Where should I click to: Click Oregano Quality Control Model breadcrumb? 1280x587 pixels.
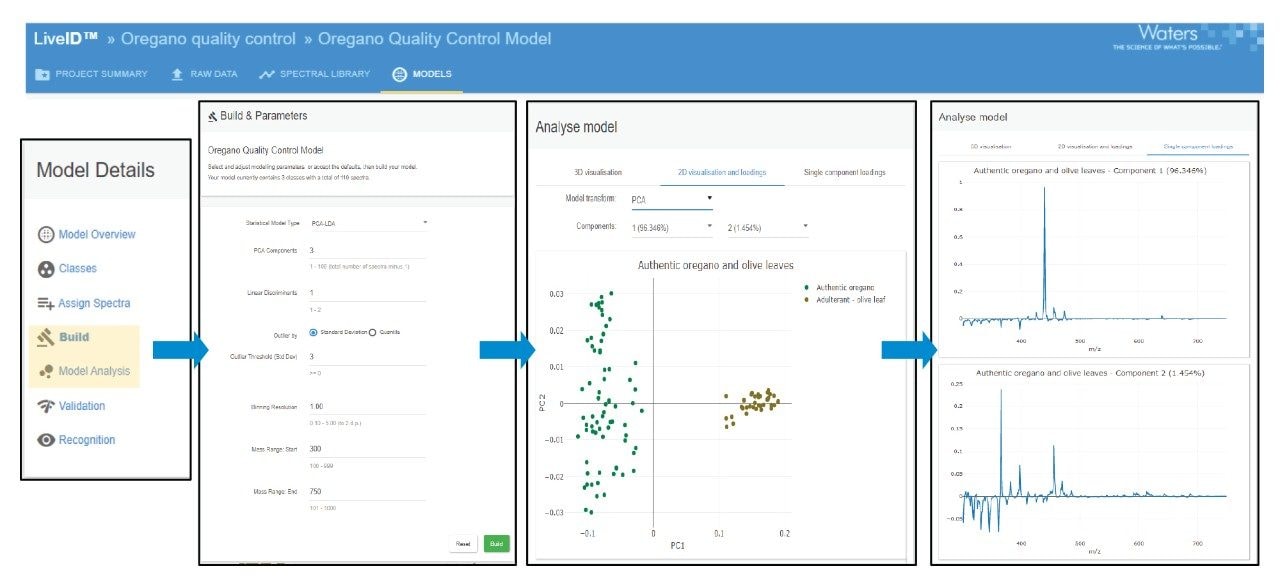435,39
